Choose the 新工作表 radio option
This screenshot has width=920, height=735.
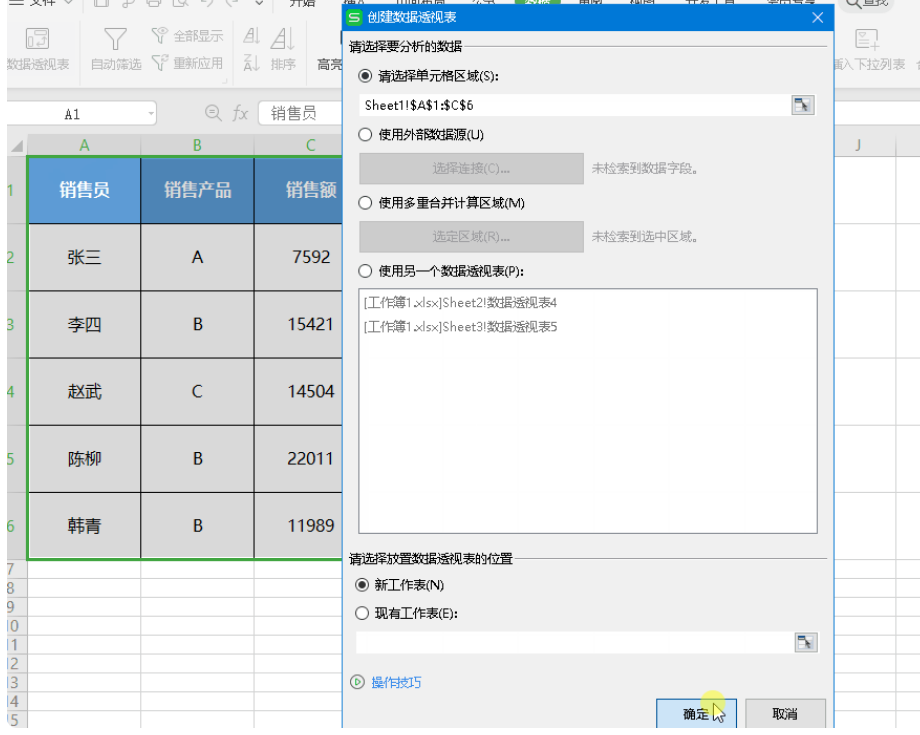pyautogui.click(x=362, y=585)
